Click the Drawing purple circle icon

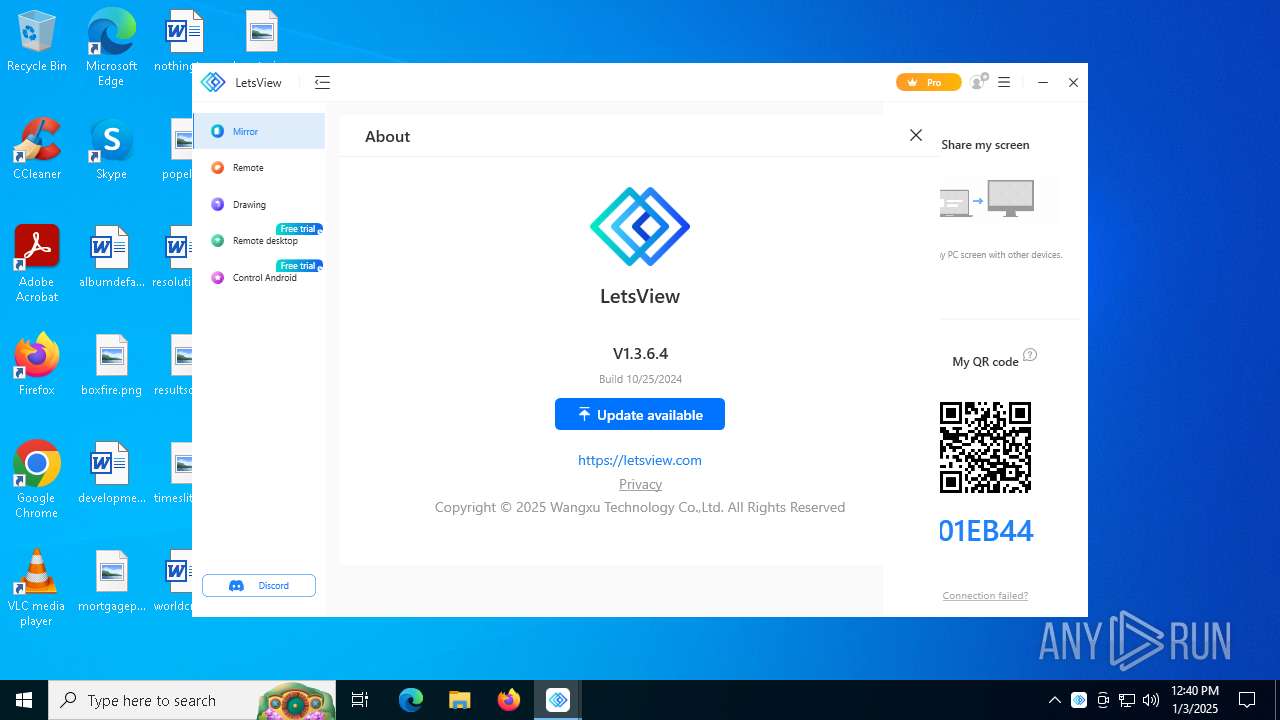[217, 204]
